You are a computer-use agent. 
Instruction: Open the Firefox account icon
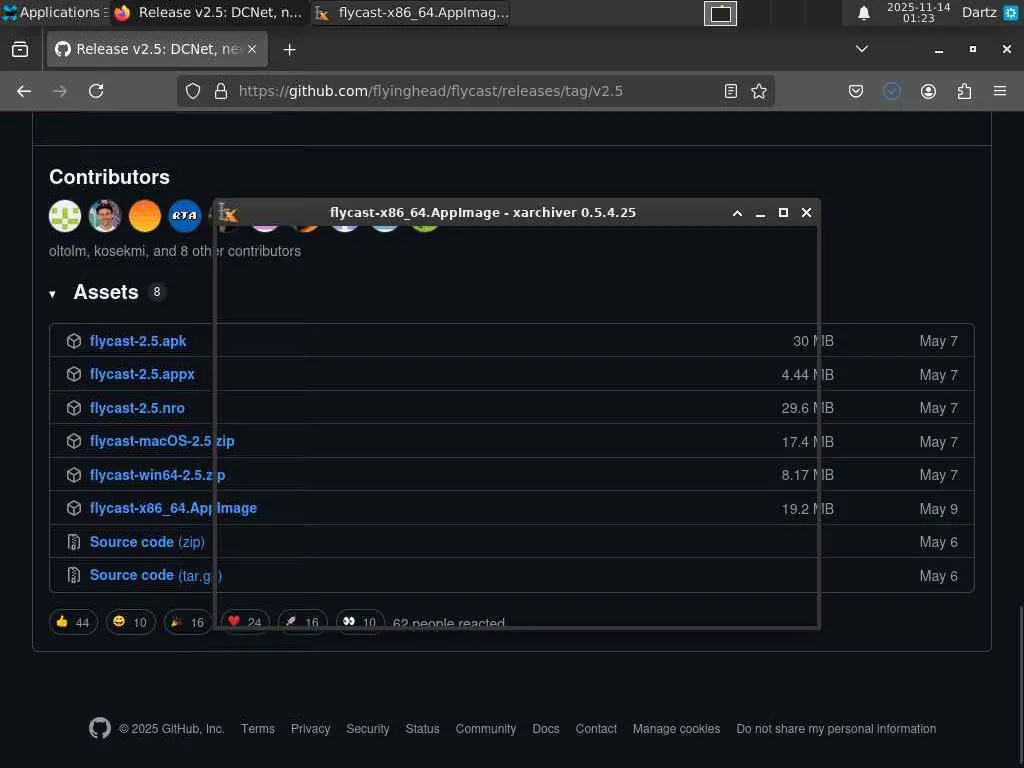tap(928, 91)
